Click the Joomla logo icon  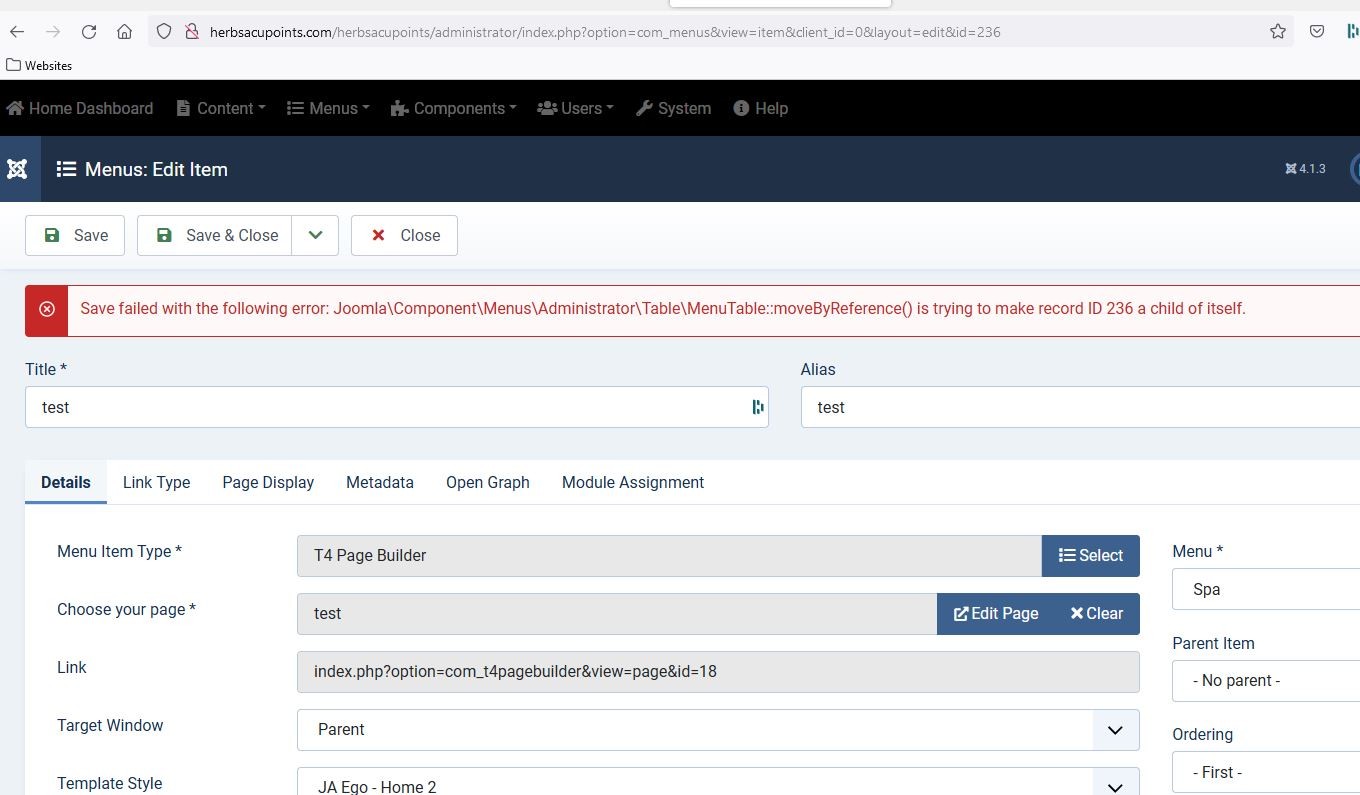pos(17,169)
